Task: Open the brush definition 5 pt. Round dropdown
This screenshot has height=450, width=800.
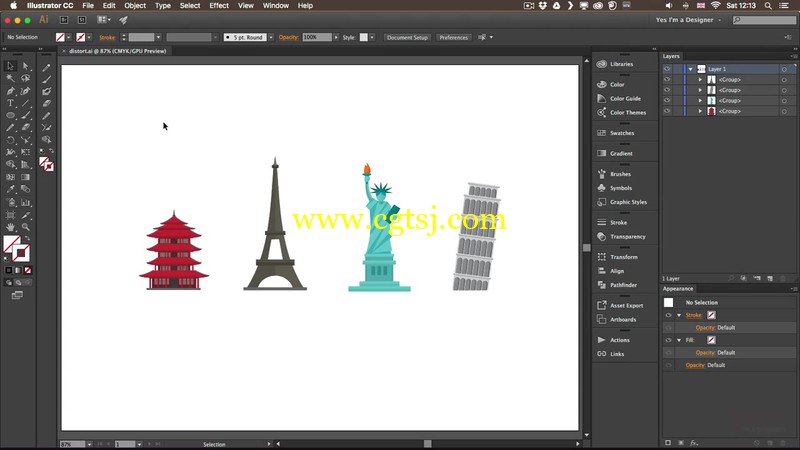Action: [271, 37]
